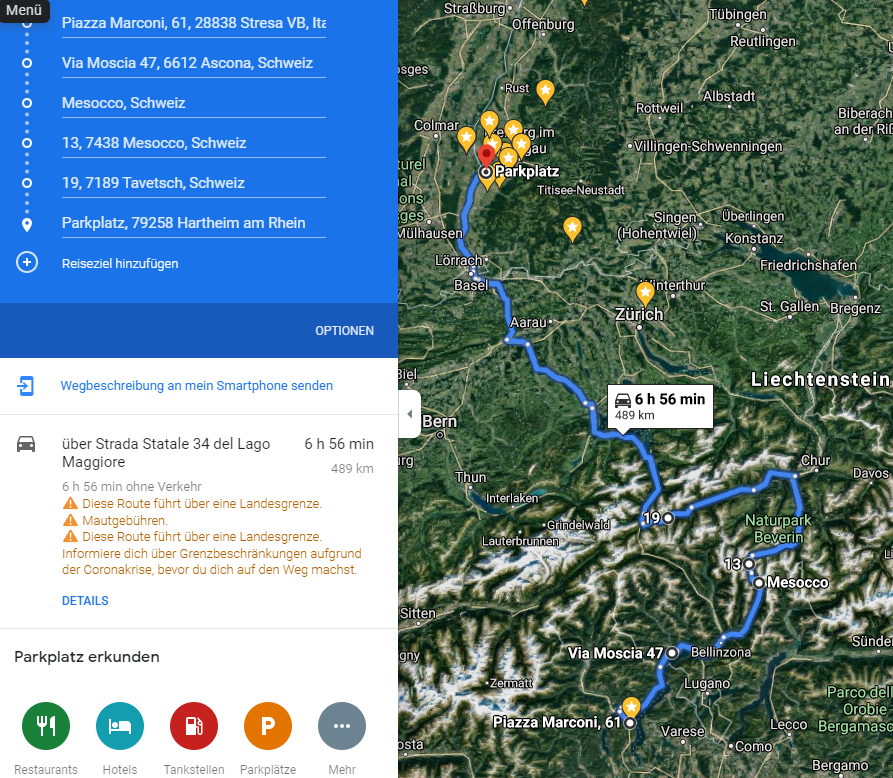Click the plus icon to add destination
The image size is (893, 778).
pos(27,263)
